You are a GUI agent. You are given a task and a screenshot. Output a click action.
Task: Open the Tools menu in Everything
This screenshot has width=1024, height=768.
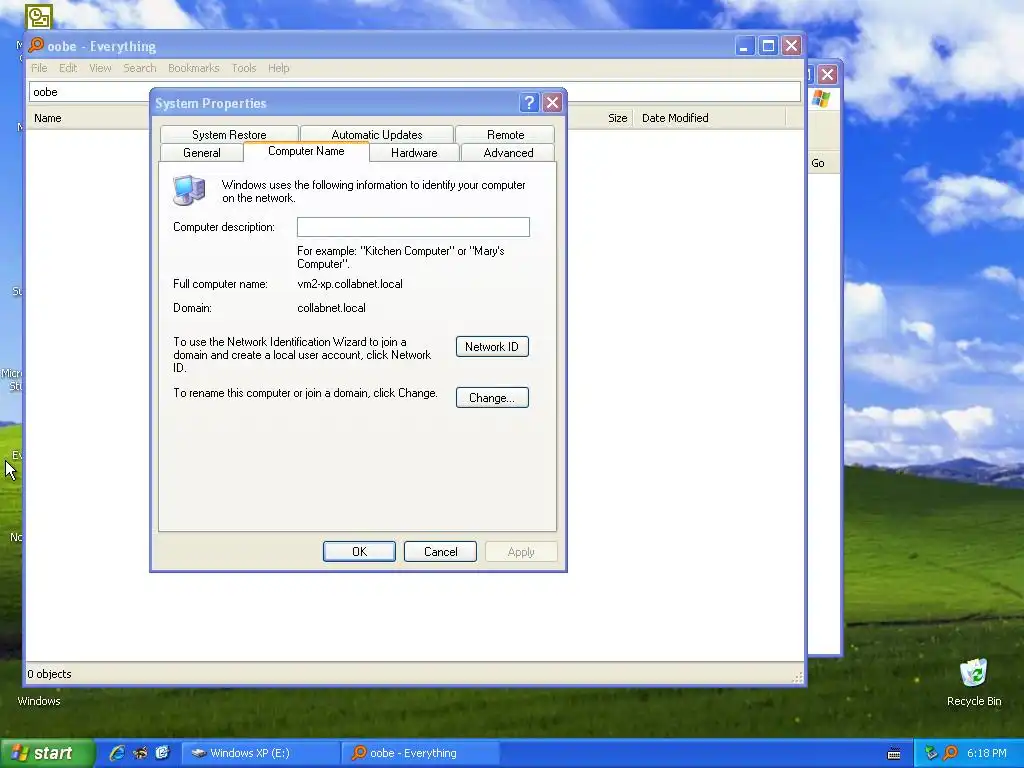click(244, 68)
